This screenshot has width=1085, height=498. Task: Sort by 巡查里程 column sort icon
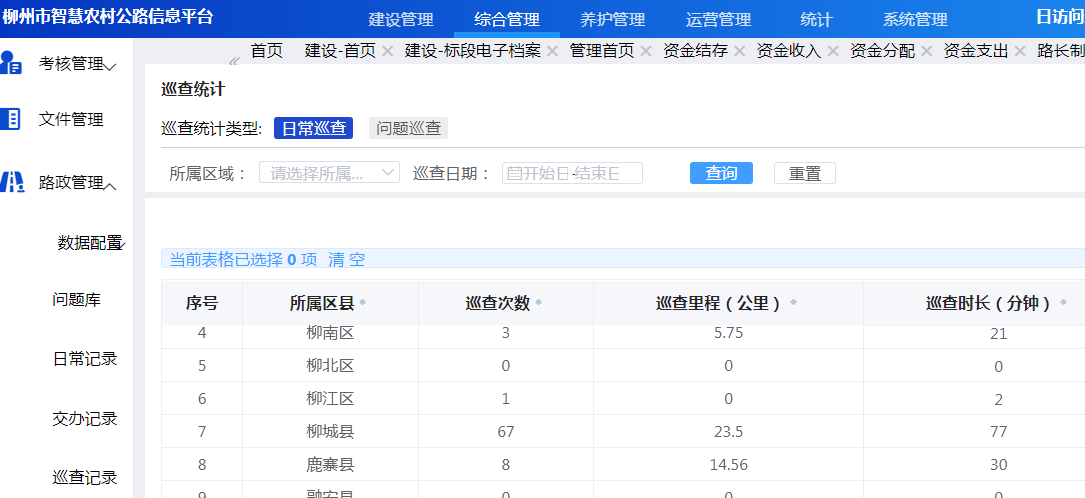click(x=793, y=303)
